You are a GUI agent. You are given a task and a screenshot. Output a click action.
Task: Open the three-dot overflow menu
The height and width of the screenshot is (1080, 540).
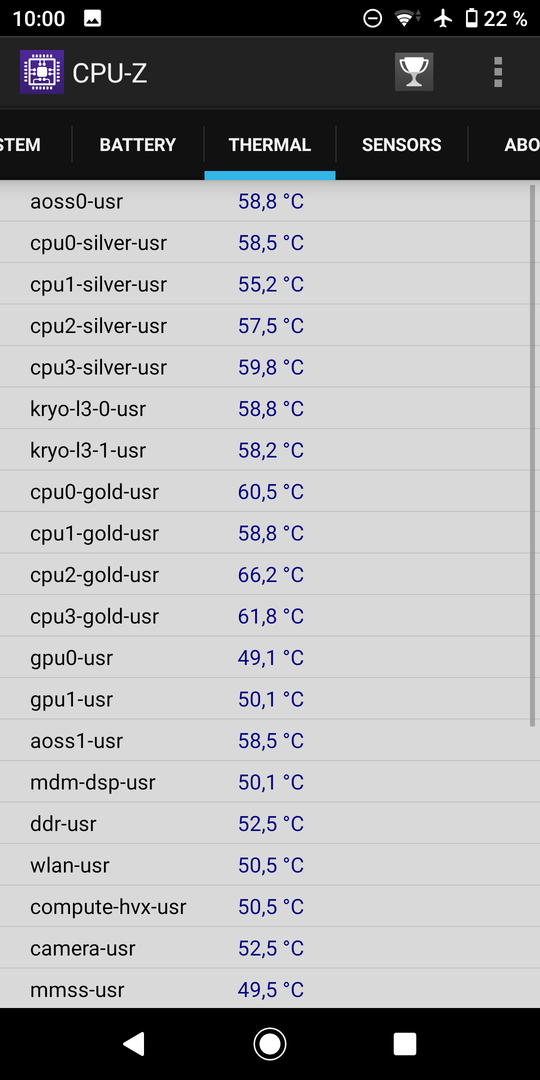click(x=498, y=72)
